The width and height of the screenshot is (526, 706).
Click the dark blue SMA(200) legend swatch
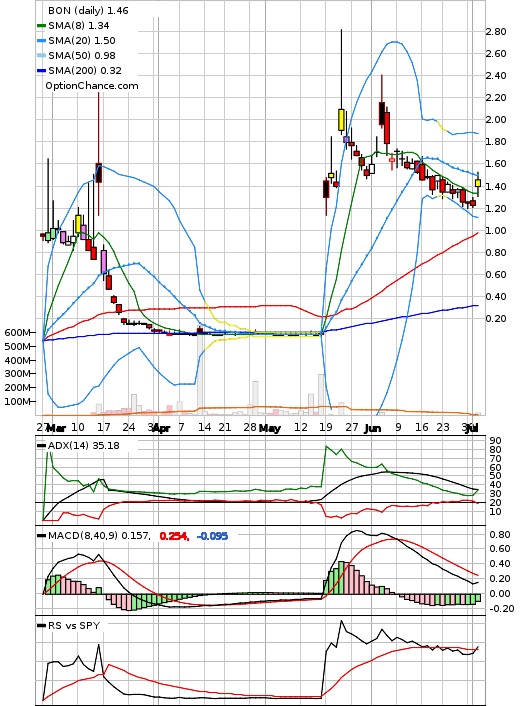click(x=41, y=71)
